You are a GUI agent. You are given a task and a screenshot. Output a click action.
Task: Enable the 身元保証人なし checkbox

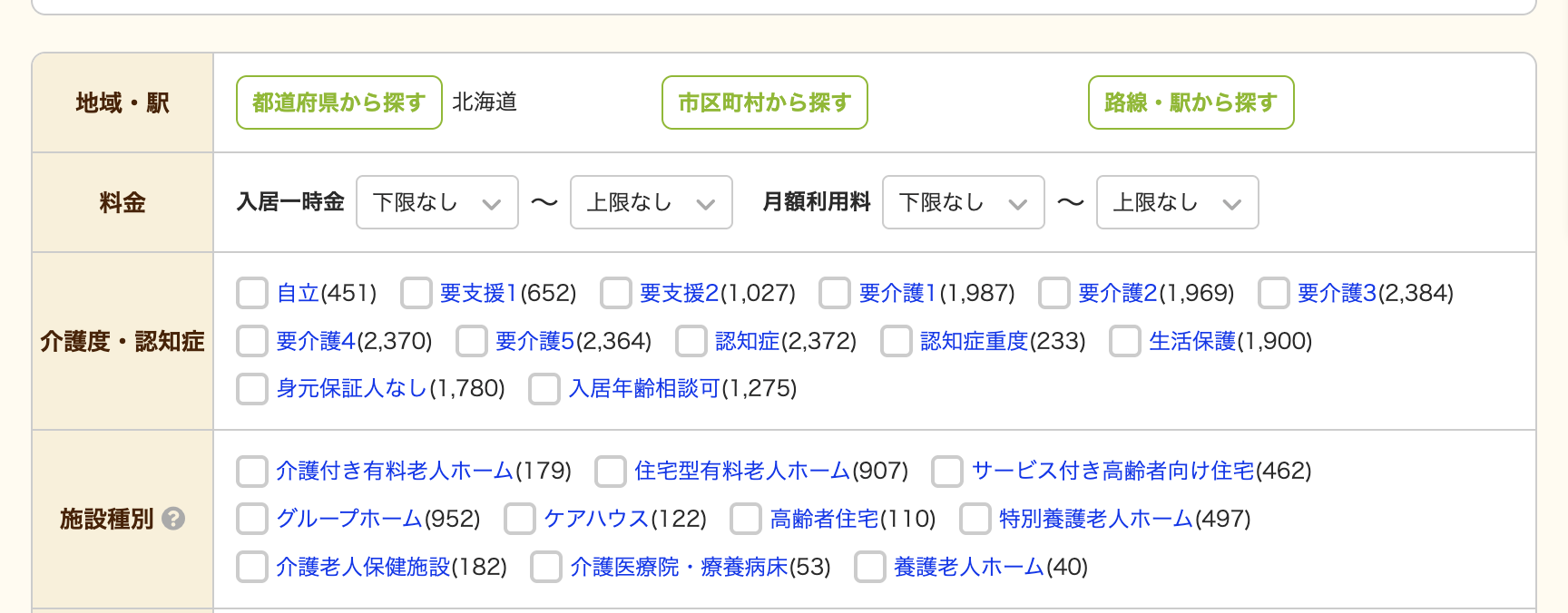251,388
